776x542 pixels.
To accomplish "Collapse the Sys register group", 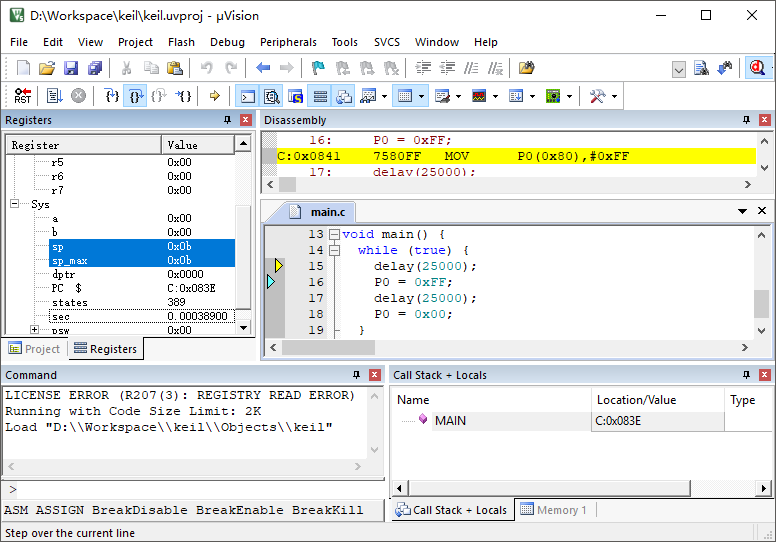I will [x=15, y=204].
